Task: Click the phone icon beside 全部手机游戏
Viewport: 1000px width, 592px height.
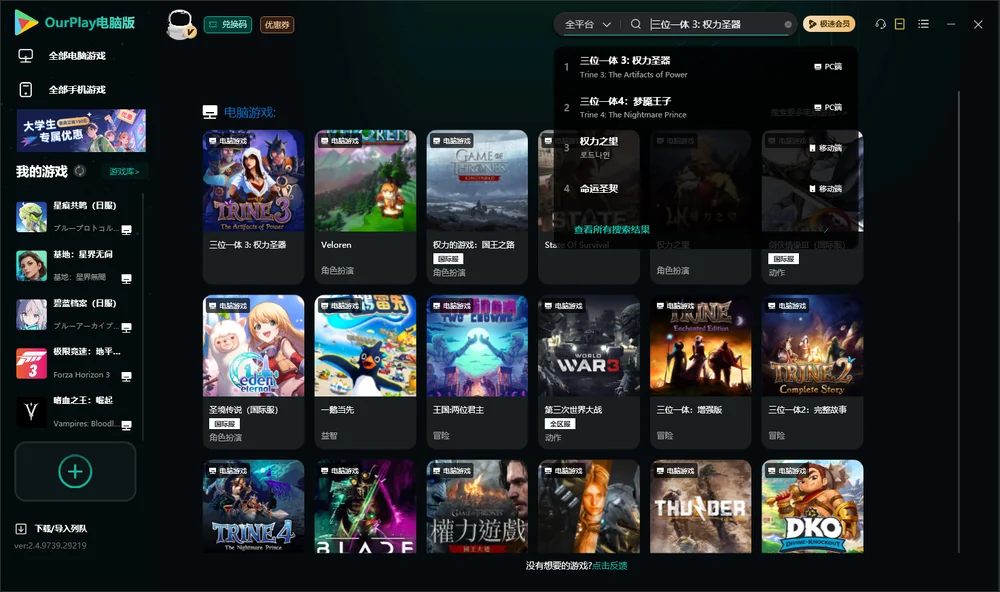Action: point(26,90)
